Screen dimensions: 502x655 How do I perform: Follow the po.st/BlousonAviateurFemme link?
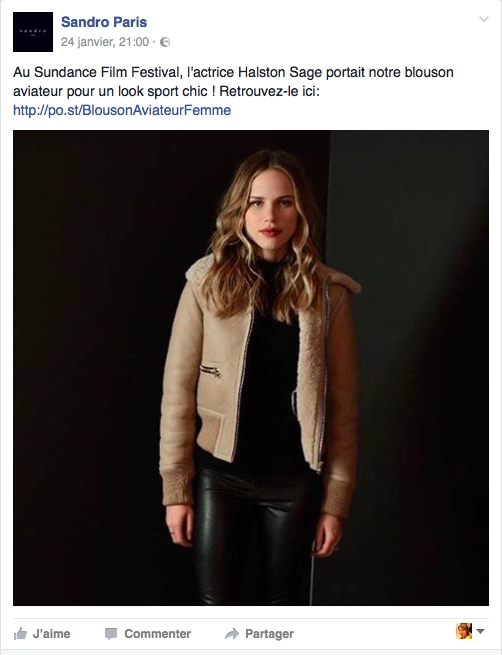click(122, 110)
